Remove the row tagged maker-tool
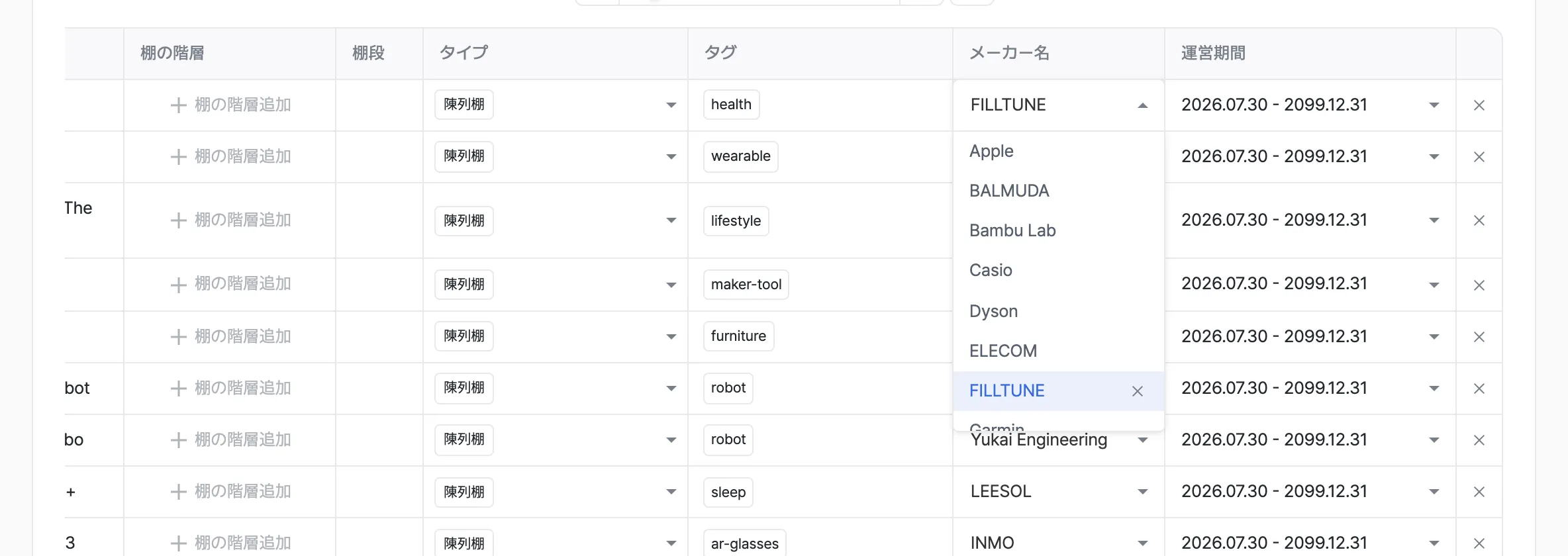 tap(1479, 285)
